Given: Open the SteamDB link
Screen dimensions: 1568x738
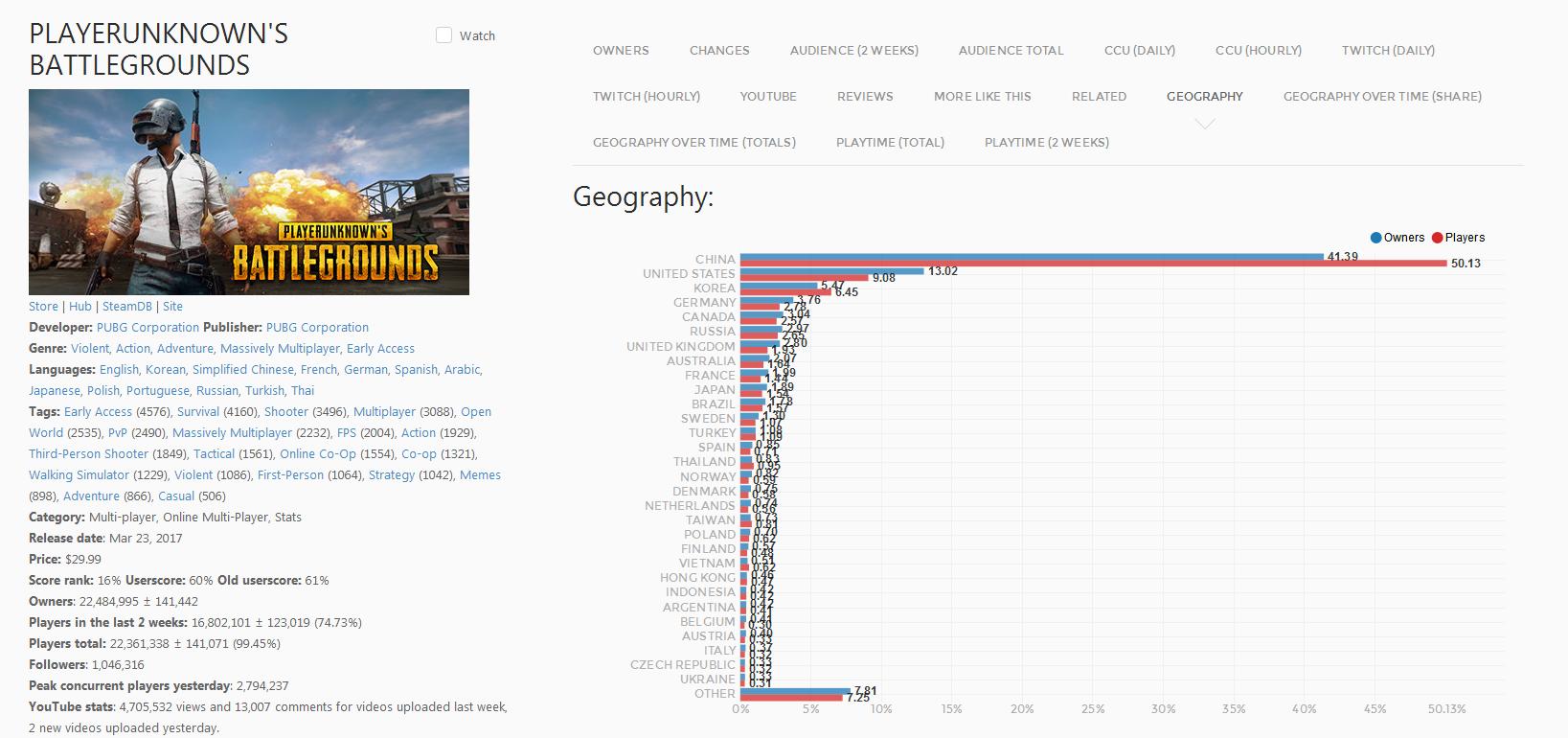Looking at the screenshot, I should (x=127, y=307).
